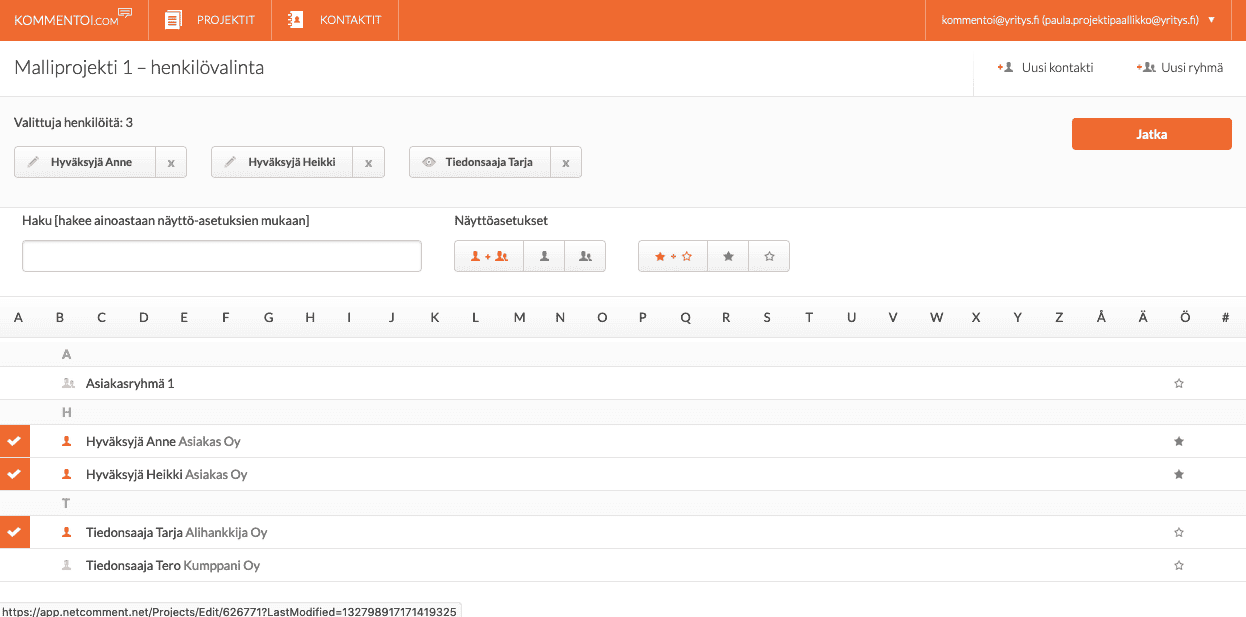Show only single persons filter icon
The height and width of the screenshot is (617, 1246).
[x=544, y=256]
